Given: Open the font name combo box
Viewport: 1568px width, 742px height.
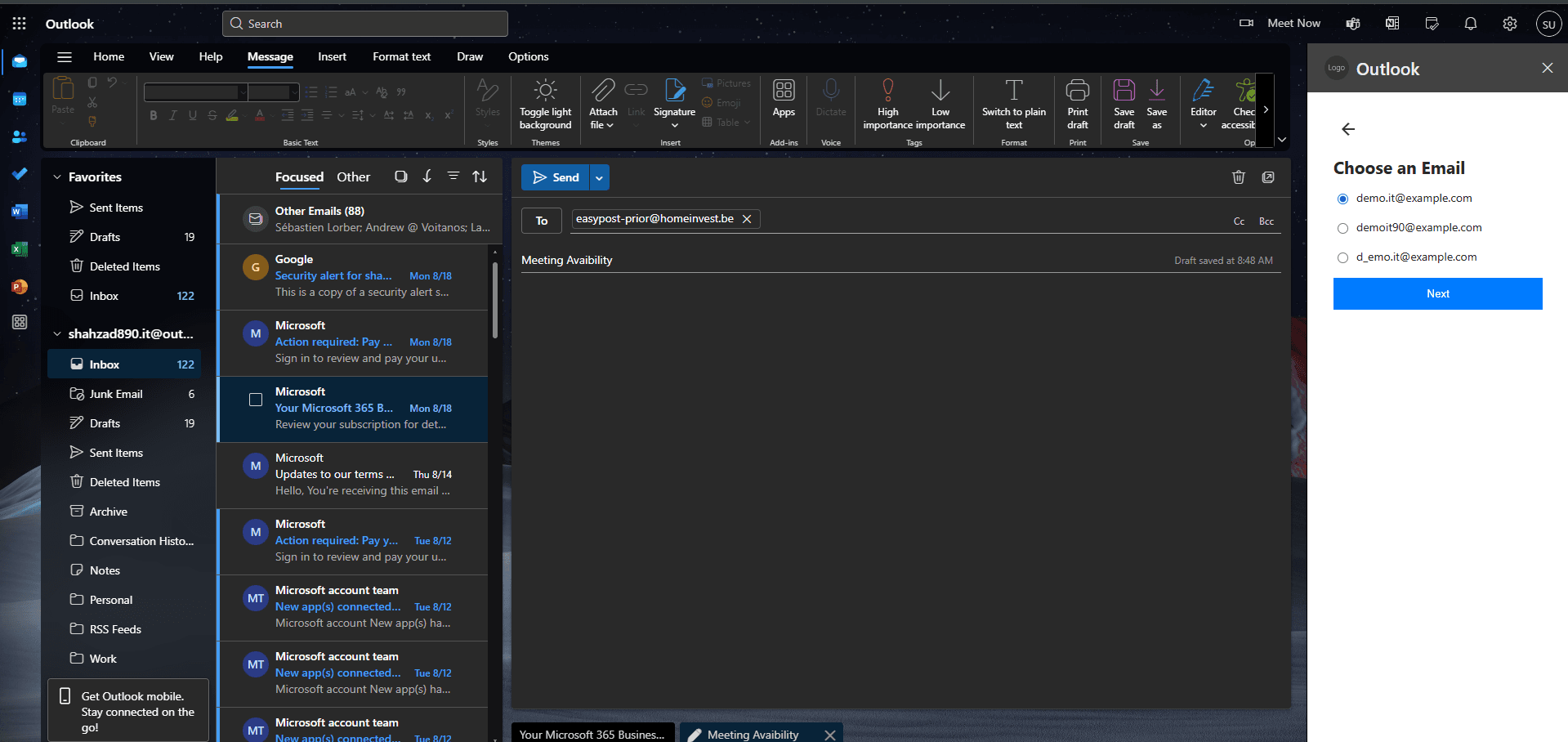Looking at the screenshot, I should click(x=195, y=92).
